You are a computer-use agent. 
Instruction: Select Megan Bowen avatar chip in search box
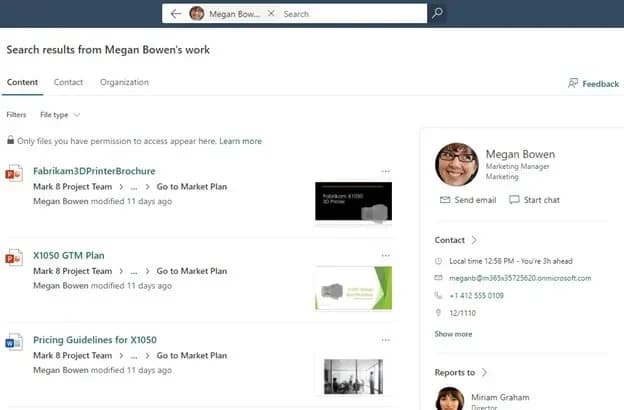225,14
